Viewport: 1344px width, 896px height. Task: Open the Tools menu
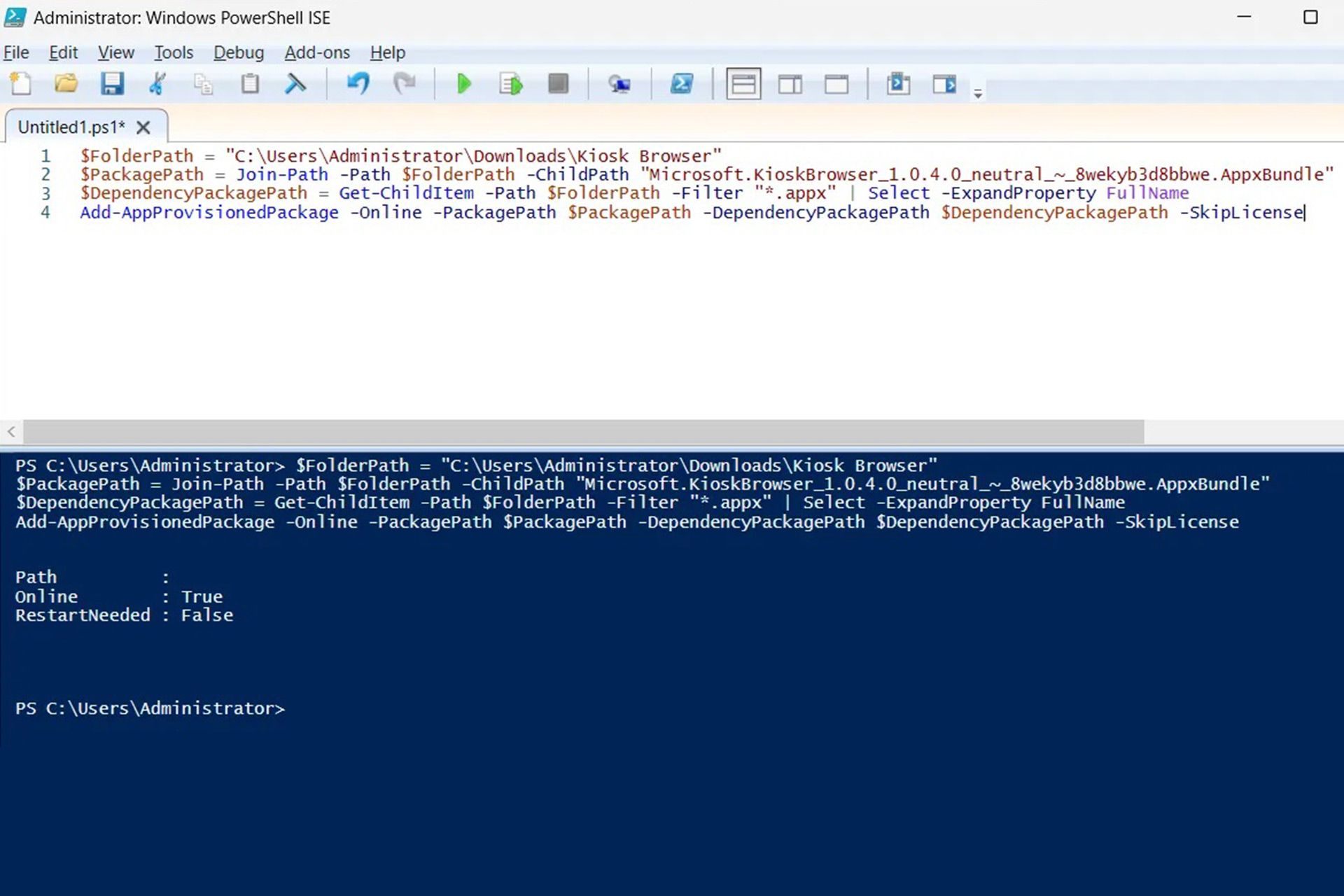click(174, 52)
